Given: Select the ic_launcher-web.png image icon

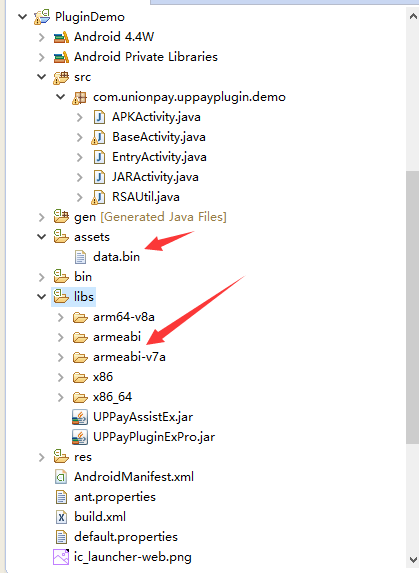Looking at the screenshot, I should click(61, 557).
